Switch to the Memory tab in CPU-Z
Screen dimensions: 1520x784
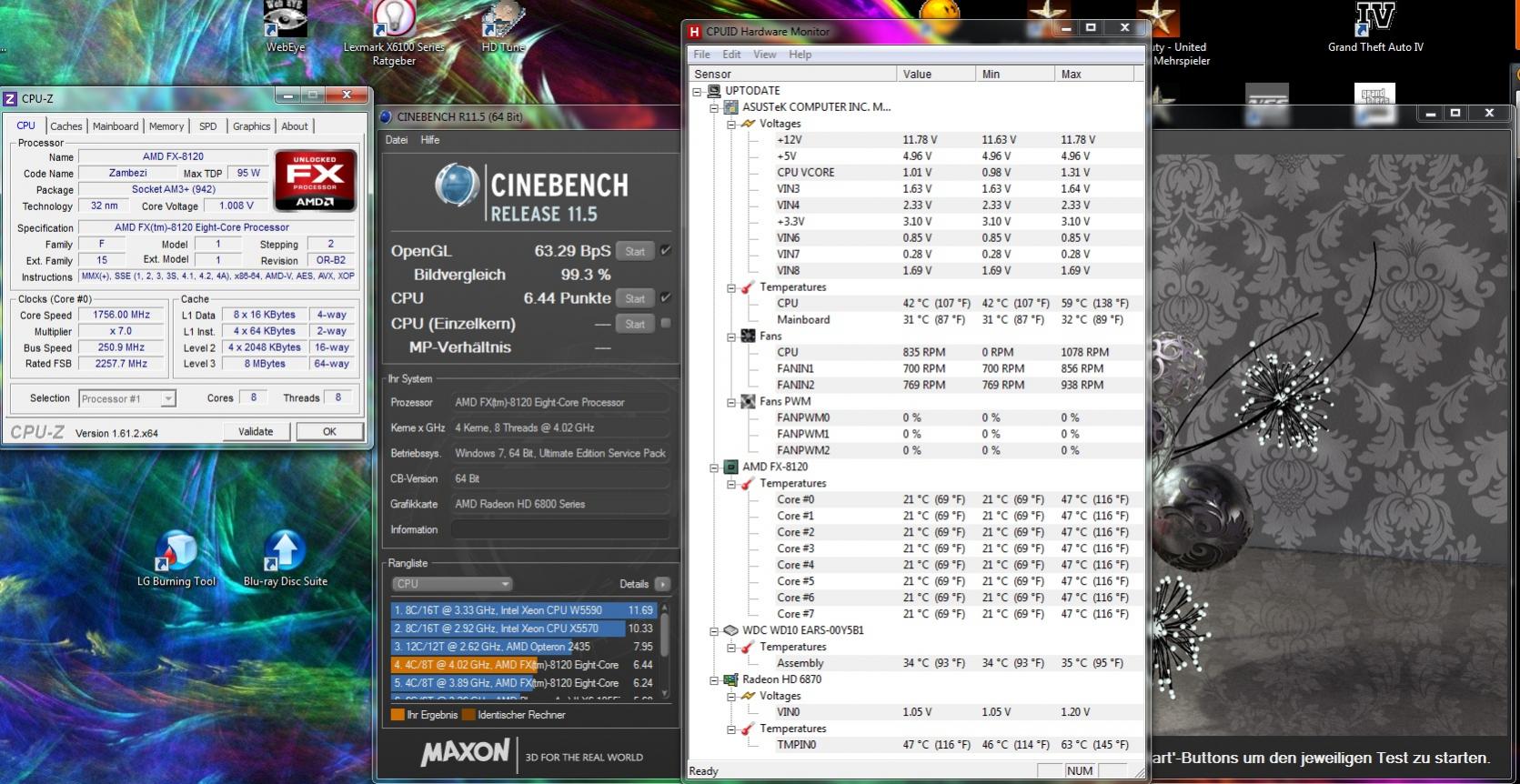point(166,126)
